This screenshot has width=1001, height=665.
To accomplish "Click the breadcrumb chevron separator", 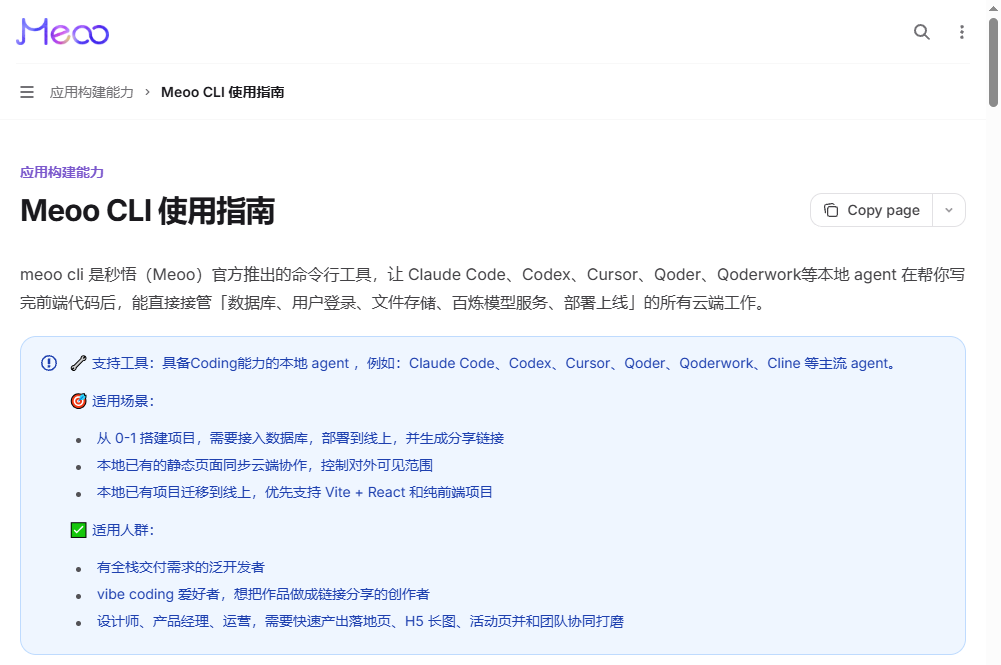I will 147,92.
